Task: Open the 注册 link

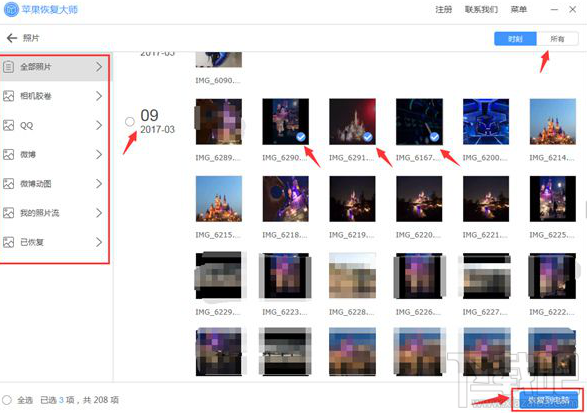Action: pyautogui.click(x=443, y=9)
